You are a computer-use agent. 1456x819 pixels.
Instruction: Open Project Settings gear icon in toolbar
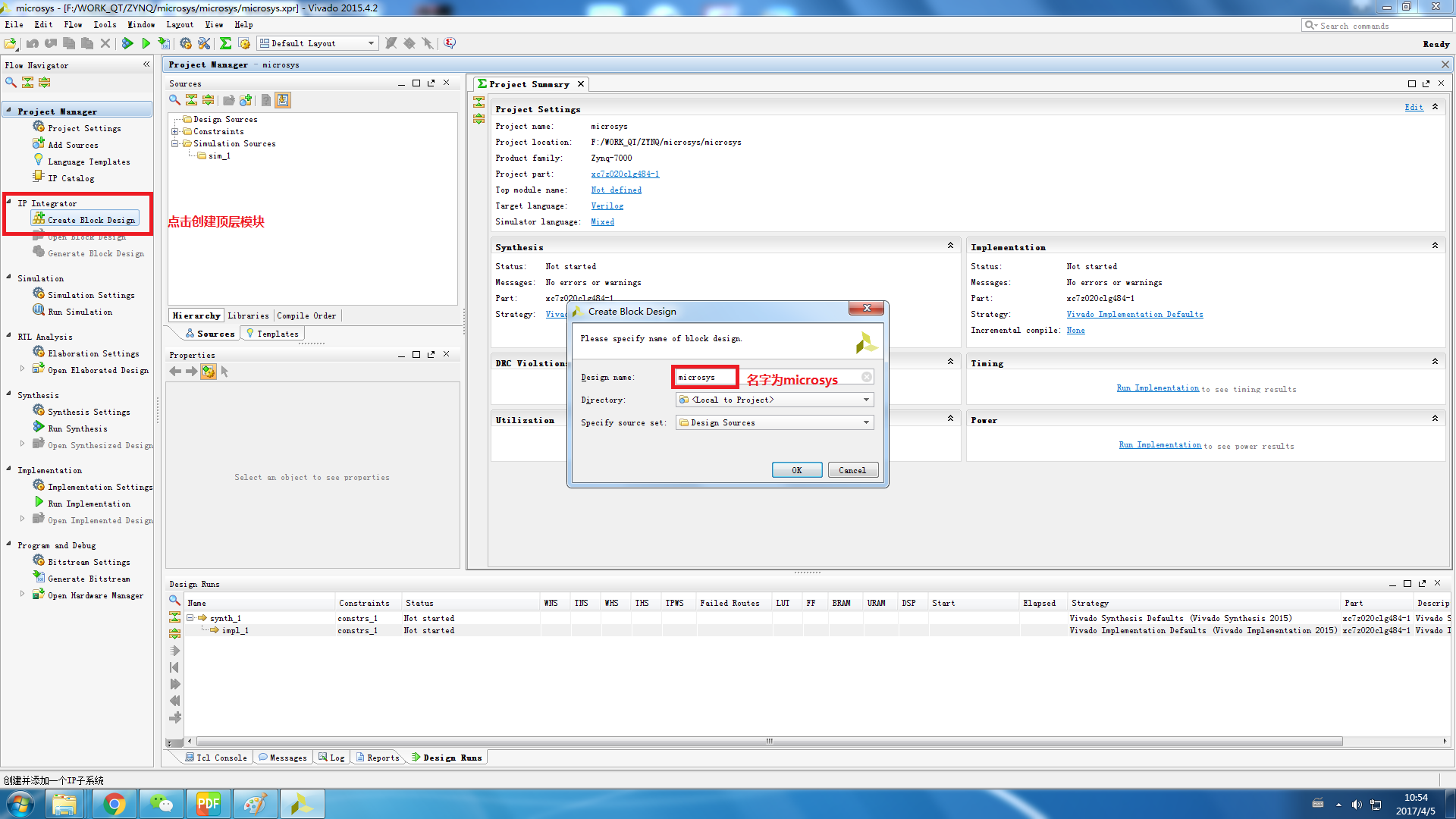(x=186, y=43)
